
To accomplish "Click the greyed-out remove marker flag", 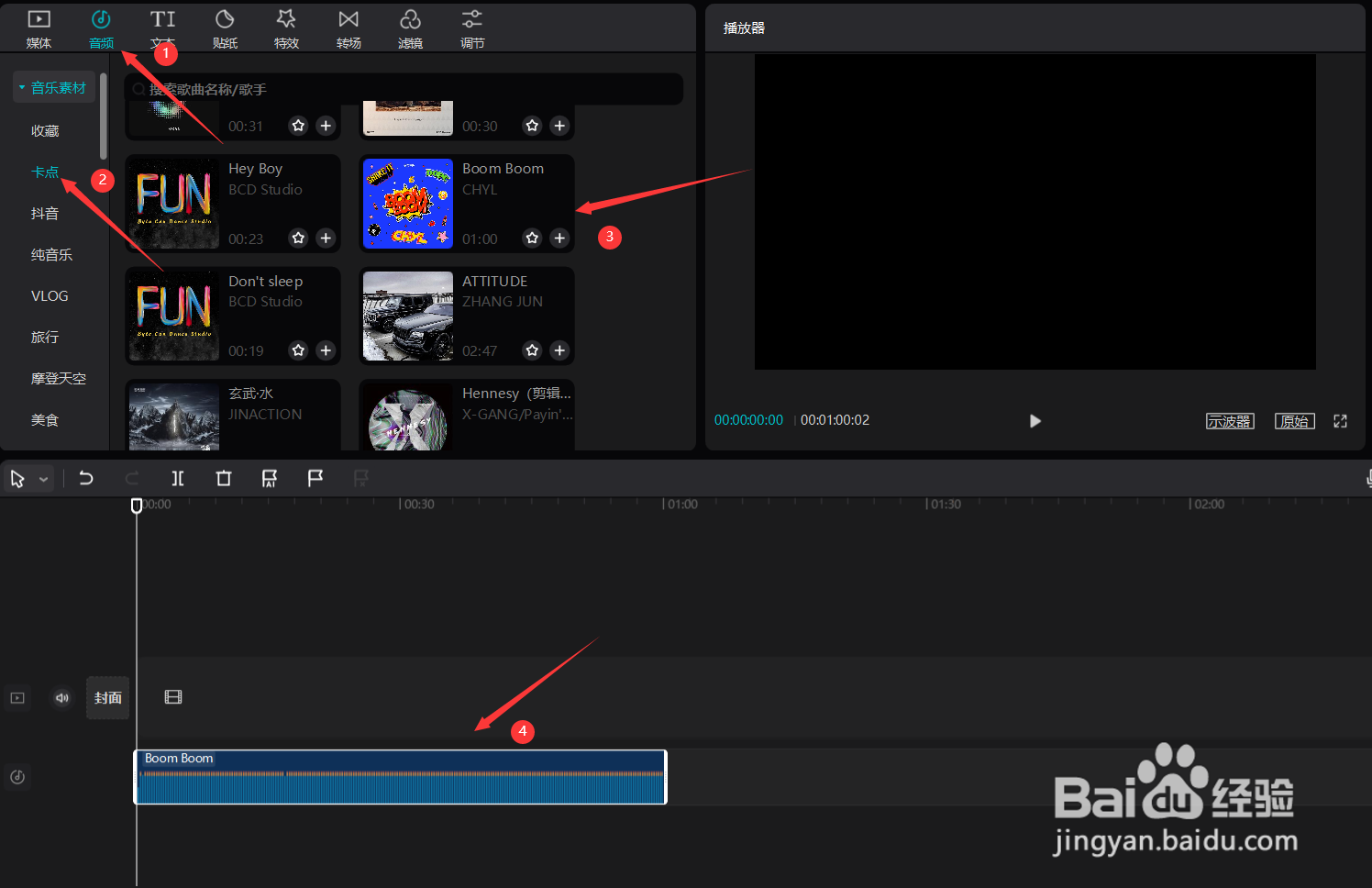I will 361,478.
